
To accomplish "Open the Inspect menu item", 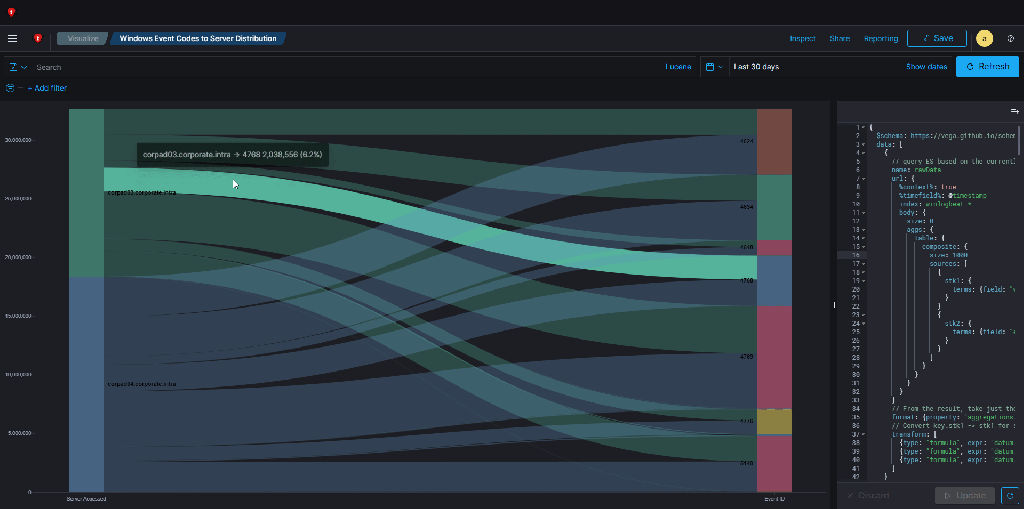I will pos(802,39).
